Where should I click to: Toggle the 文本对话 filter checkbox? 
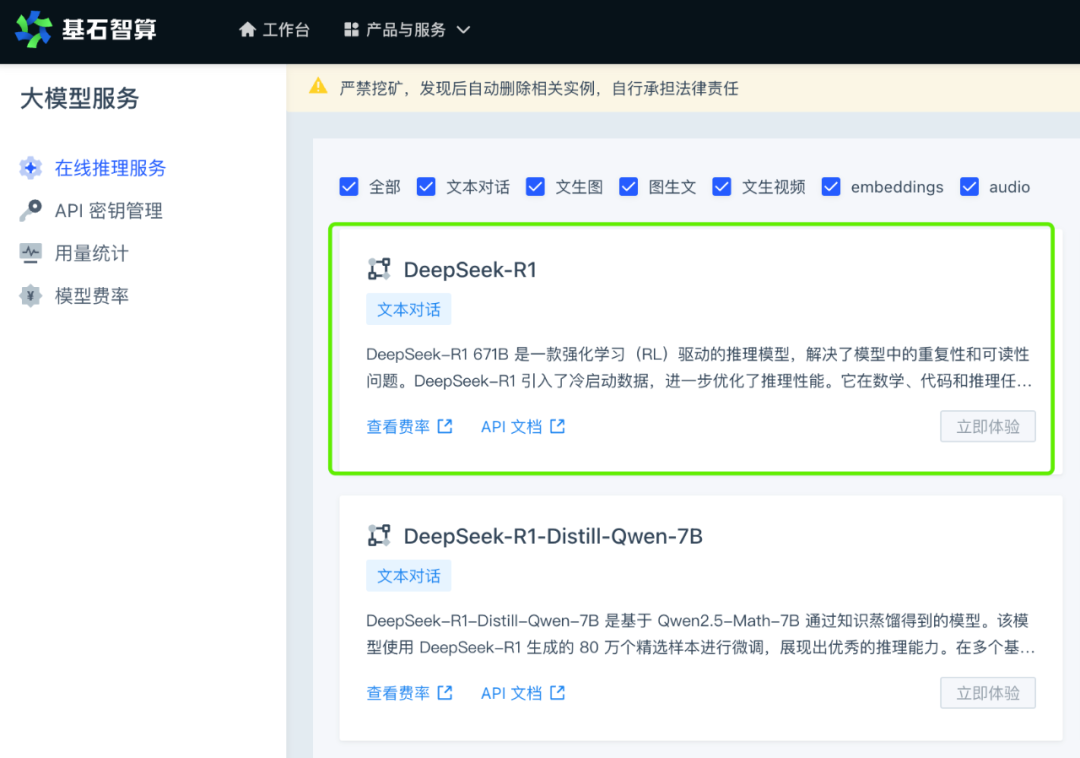click(426, 187)
